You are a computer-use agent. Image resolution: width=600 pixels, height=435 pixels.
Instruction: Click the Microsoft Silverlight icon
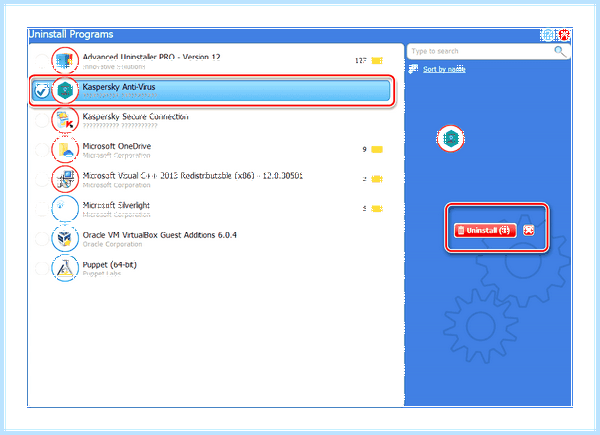pos(65,209)
